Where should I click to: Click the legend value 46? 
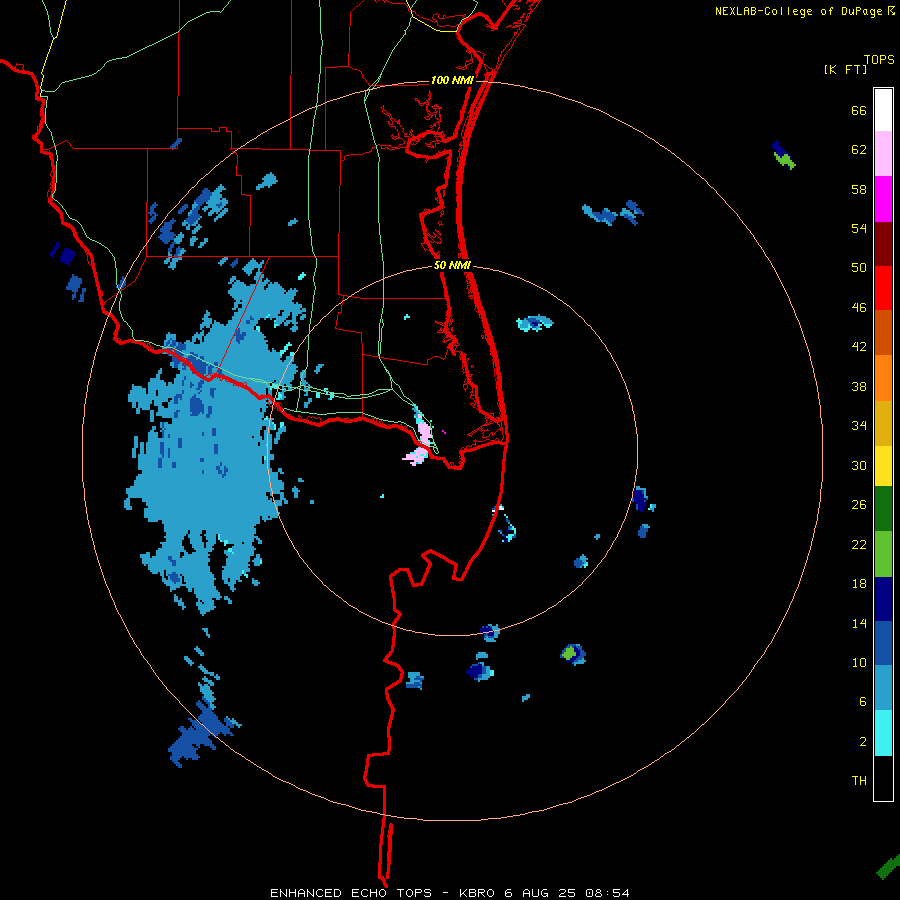[859, 308]
